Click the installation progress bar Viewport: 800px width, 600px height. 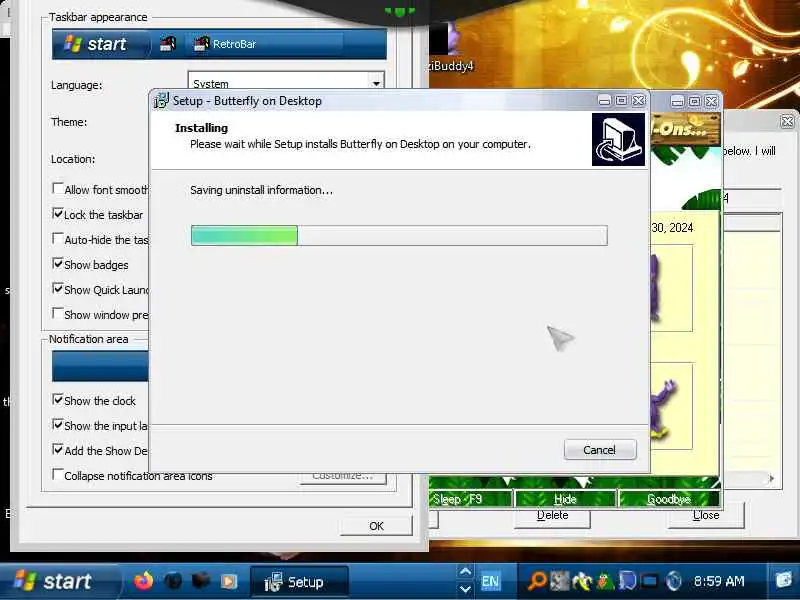coord(399,236)
